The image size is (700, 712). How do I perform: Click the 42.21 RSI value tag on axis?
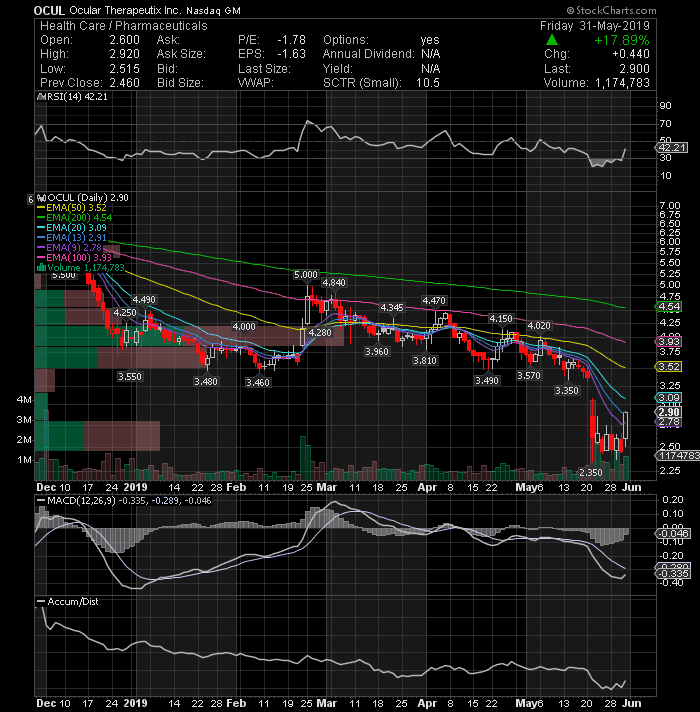coord(672,148)
